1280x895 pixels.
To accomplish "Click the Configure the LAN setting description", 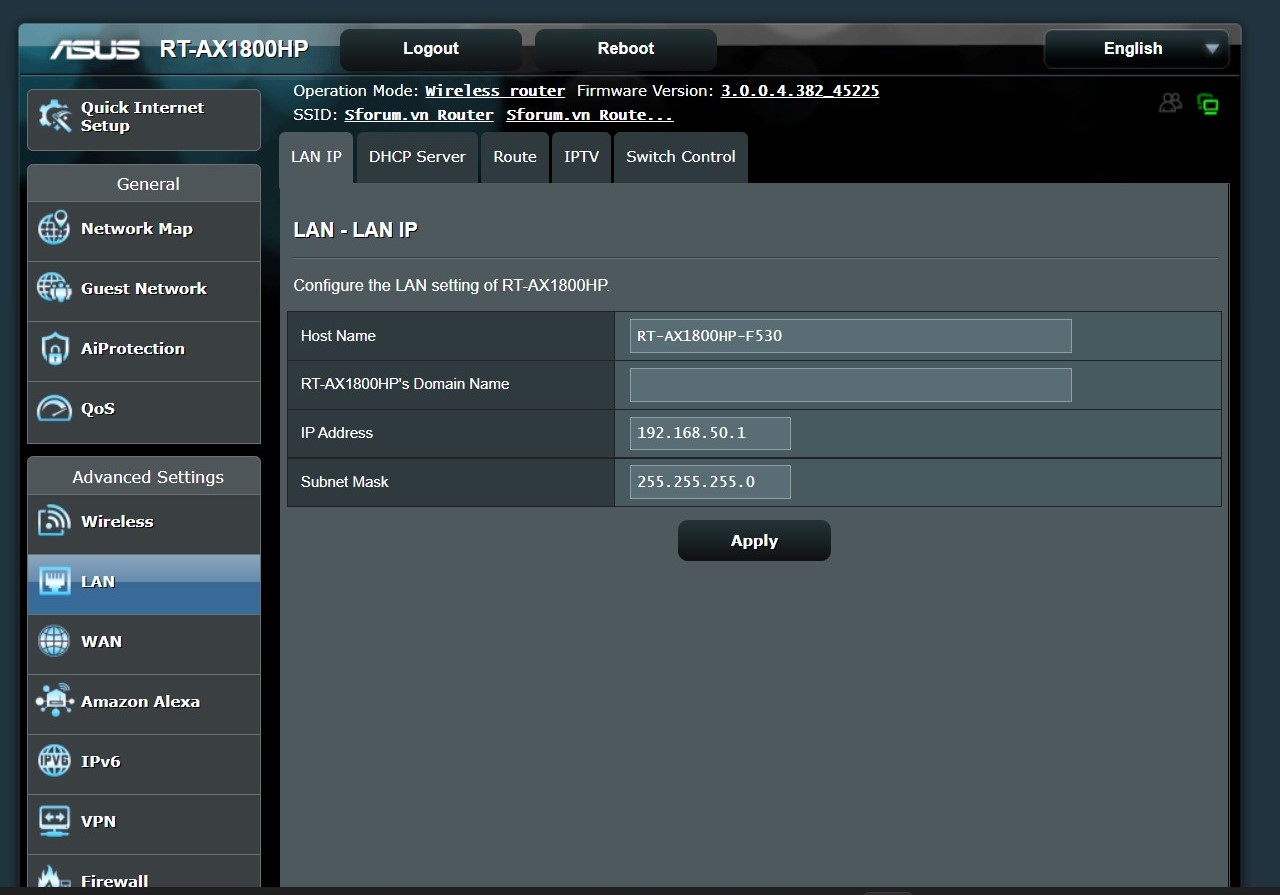I will (x=452, y=285).
